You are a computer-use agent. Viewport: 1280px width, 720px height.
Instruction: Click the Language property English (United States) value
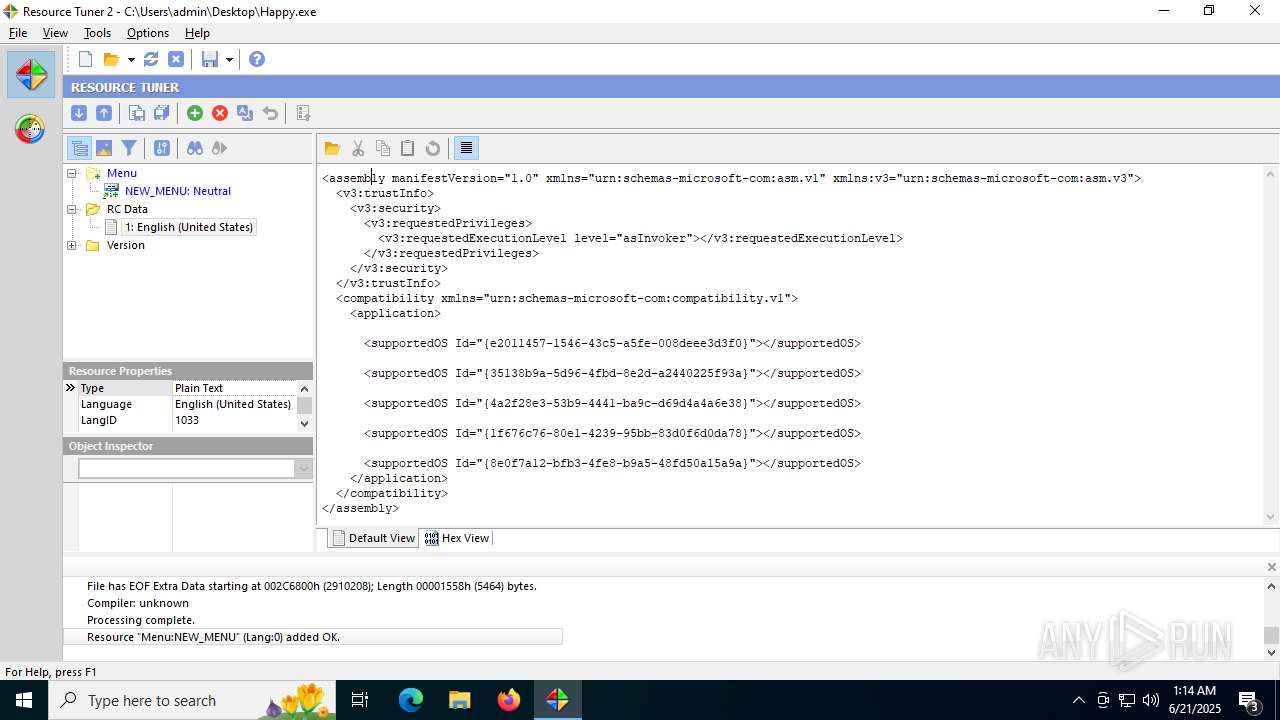233,404
